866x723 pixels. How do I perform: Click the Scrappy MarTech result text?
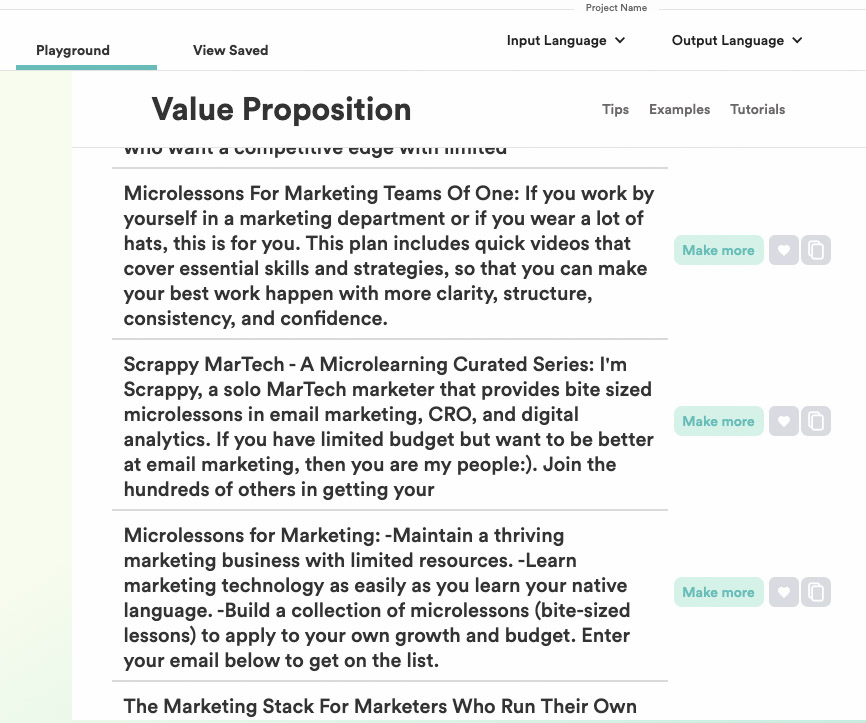tap(389, 427)
